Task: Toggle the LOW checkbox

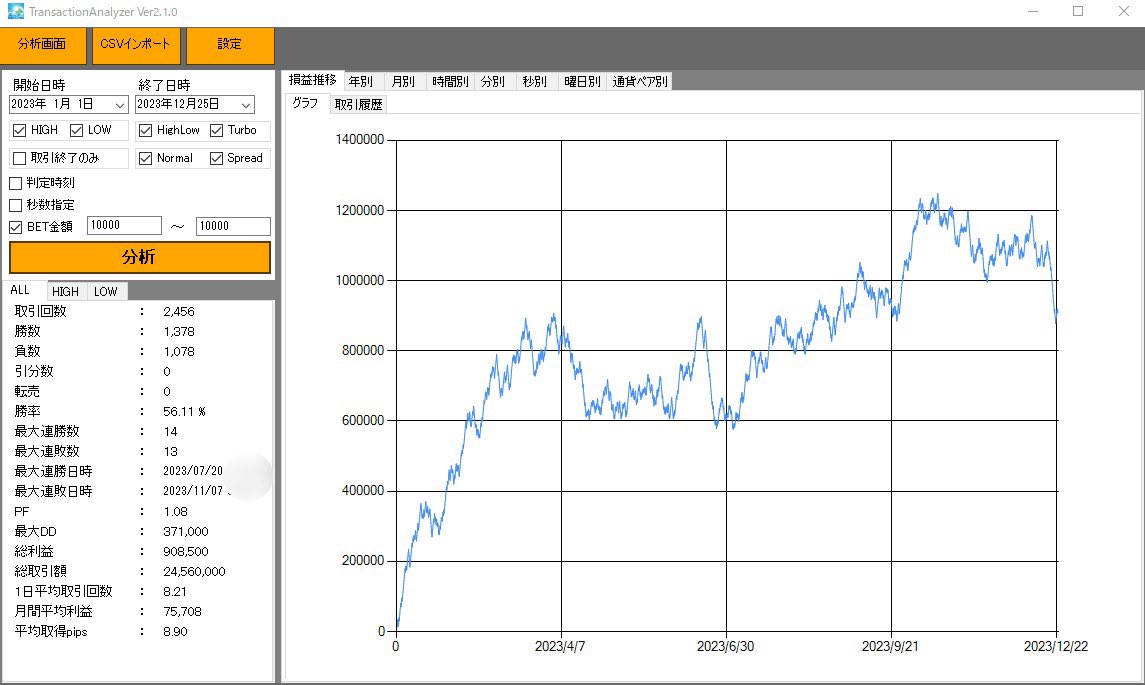Action: coord(77,130)
